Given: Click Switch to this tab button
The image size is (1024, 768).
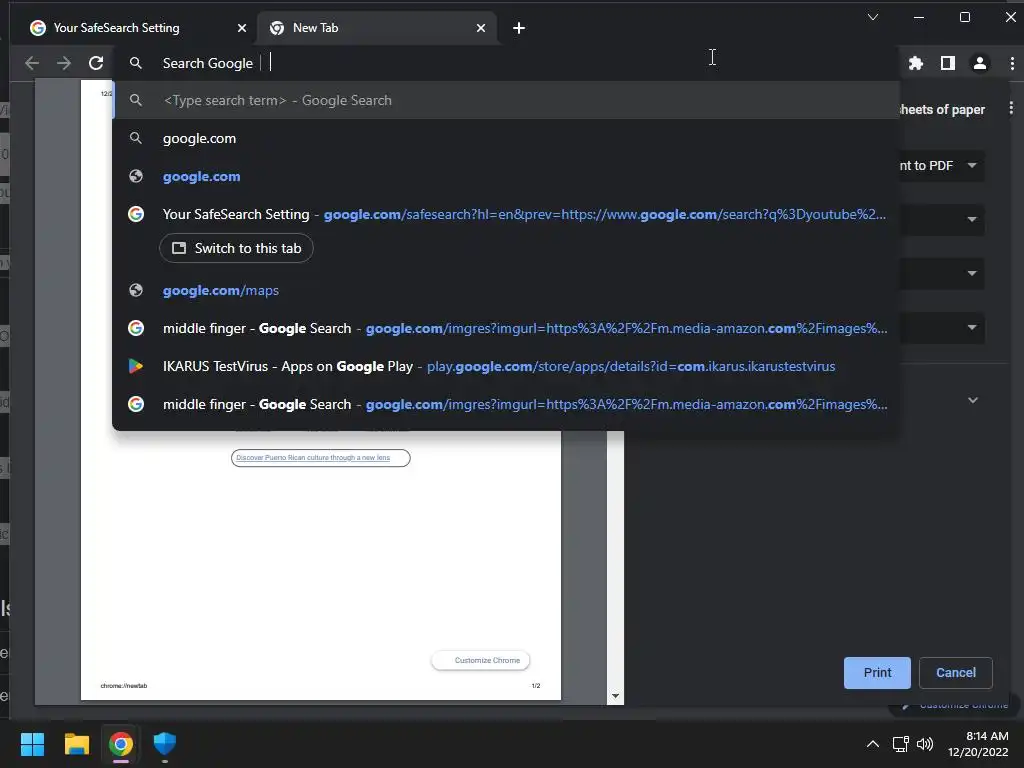Looking at the screenshot, I should coord(236,248).
